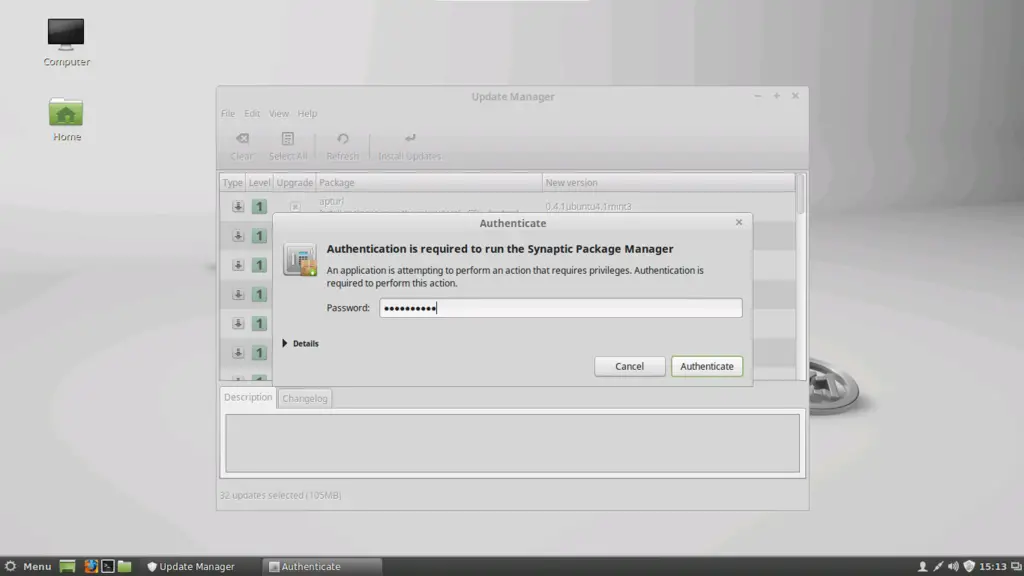Click the Authenticate button to confirm password
This screenshot has width=1024, height=576.
(707, 366)
